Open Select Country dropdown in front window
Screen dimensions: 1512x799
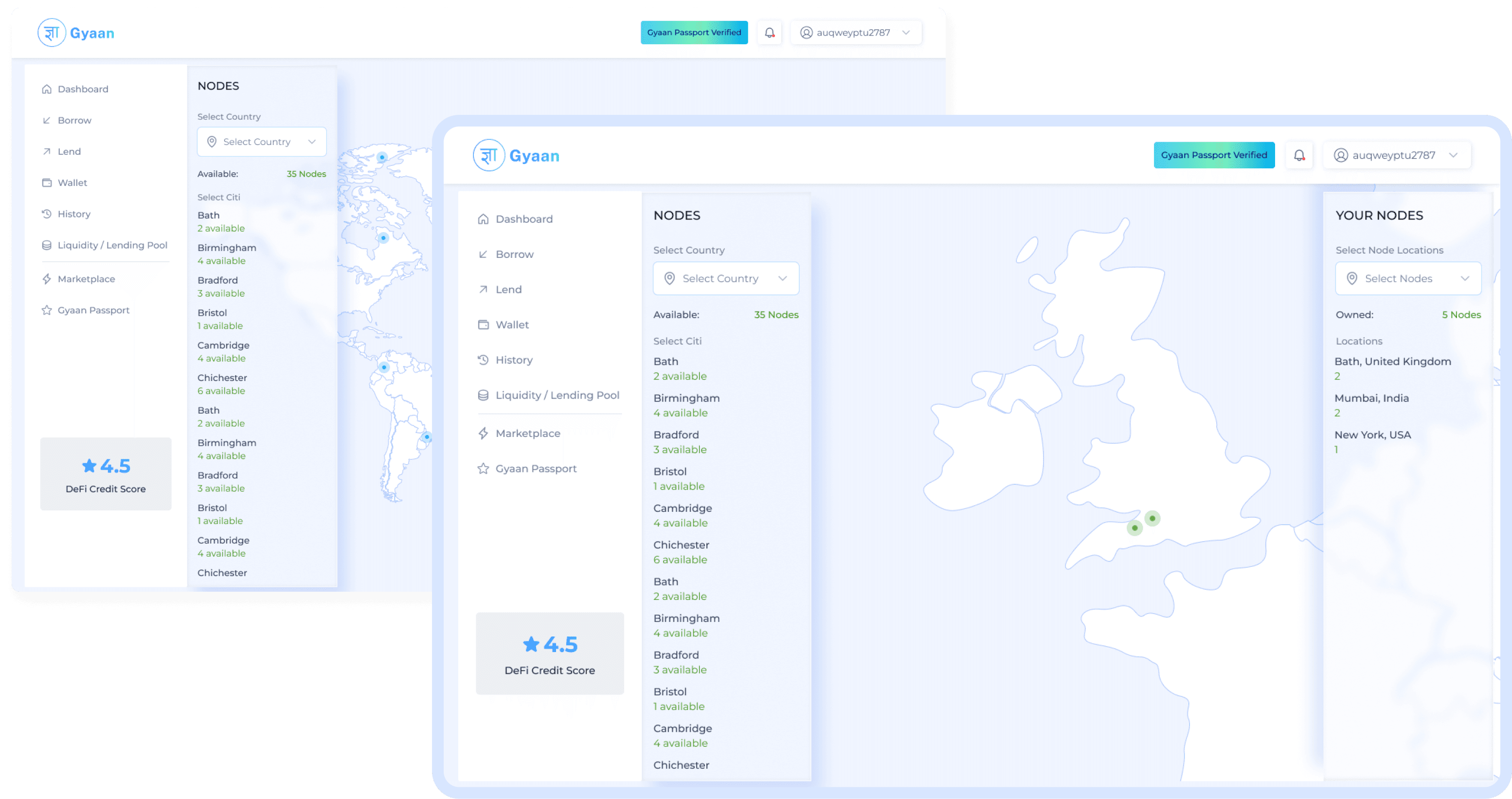[725, 278]
